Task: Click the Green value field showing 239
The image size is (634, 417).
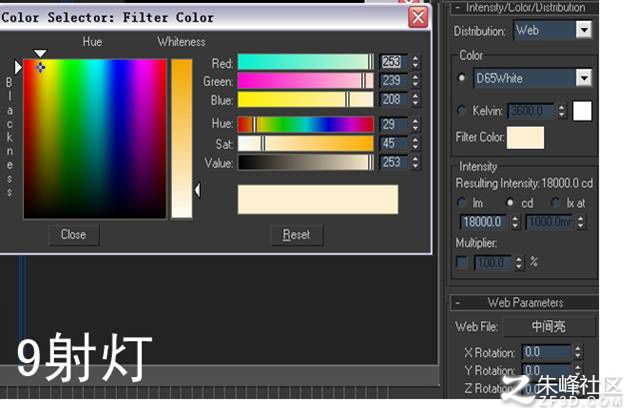Action: pos(393,80)
